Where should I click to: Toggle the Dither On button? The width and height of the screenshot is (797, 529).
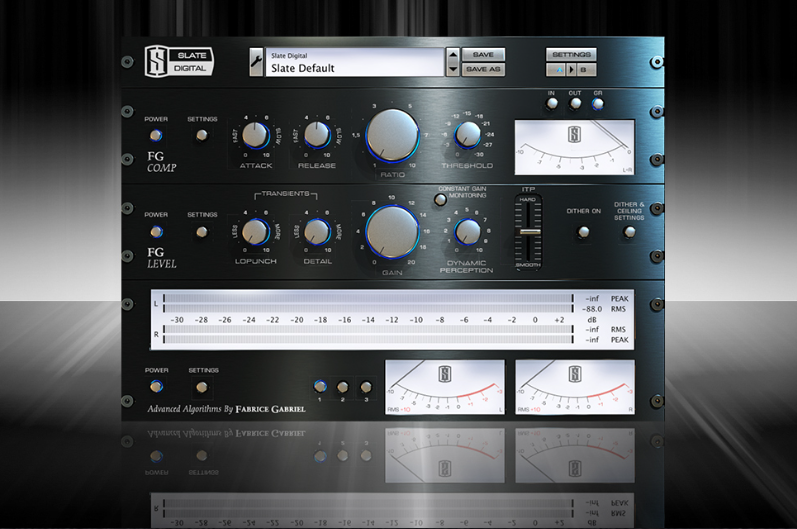pyautogui.click(x=584, y=232)
